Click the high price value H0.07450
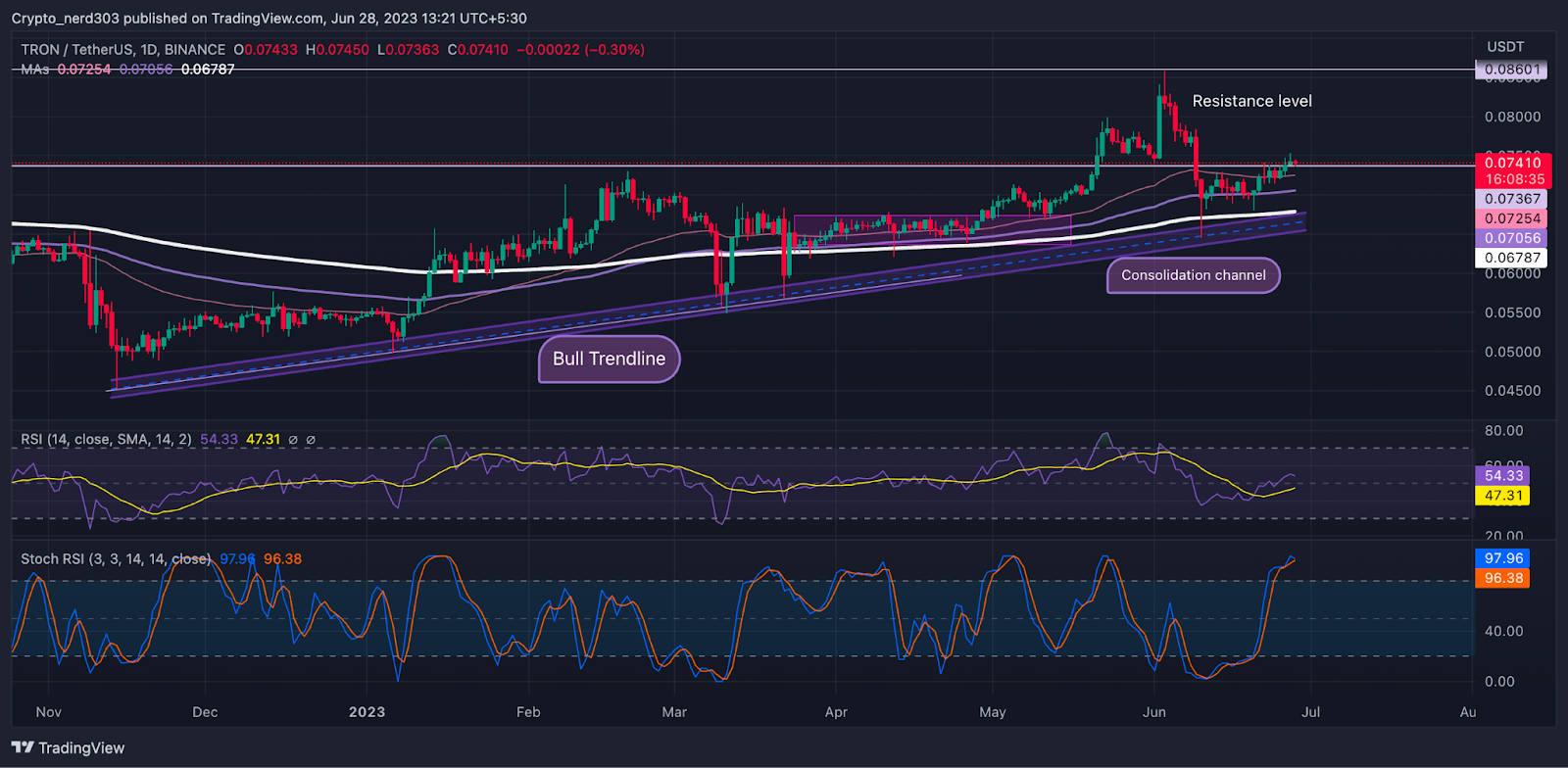This screenshot has height=768, width=1568. 337,50
